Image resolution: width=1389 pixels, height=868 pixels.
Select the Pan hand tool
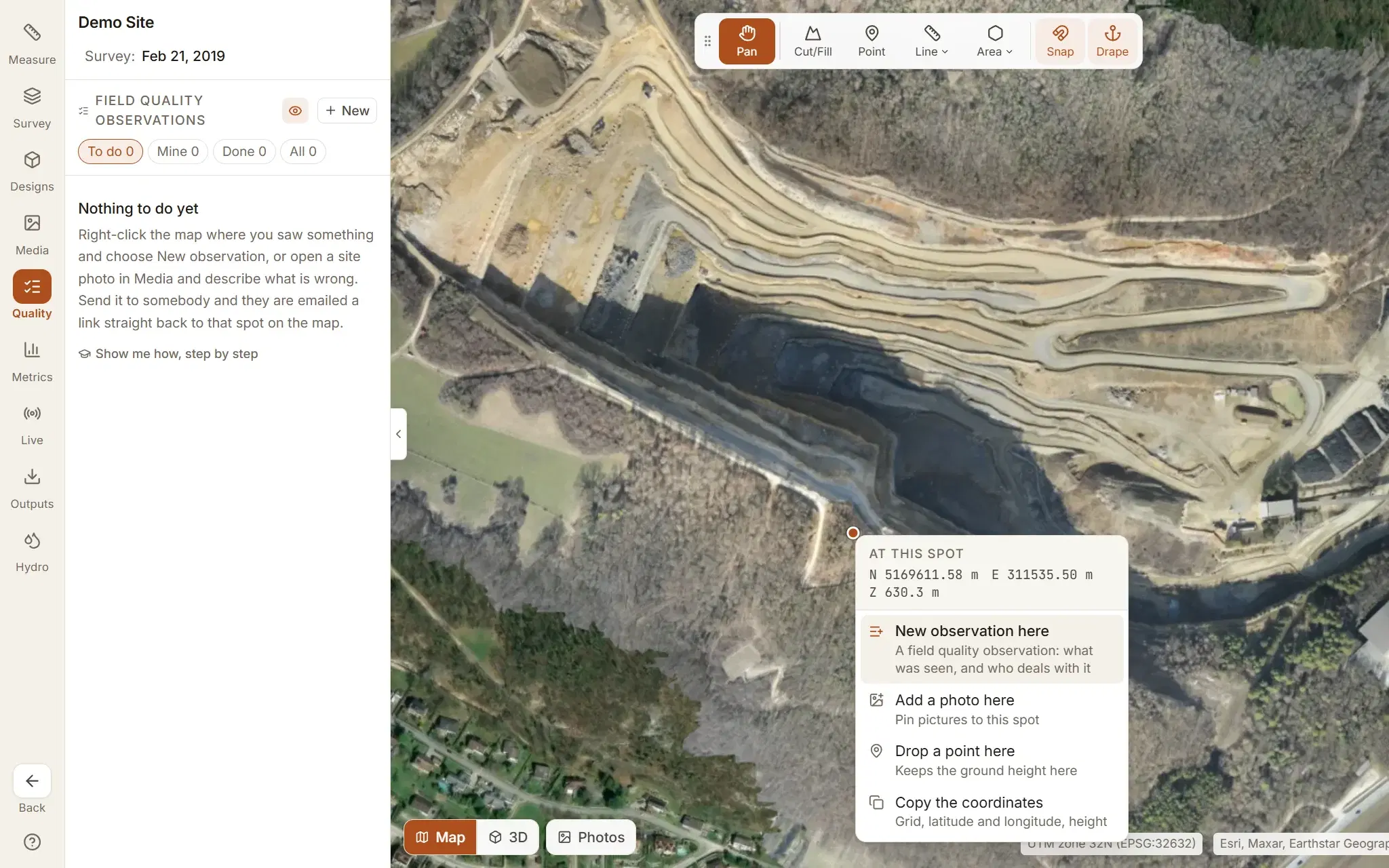(x=747, y=41)
